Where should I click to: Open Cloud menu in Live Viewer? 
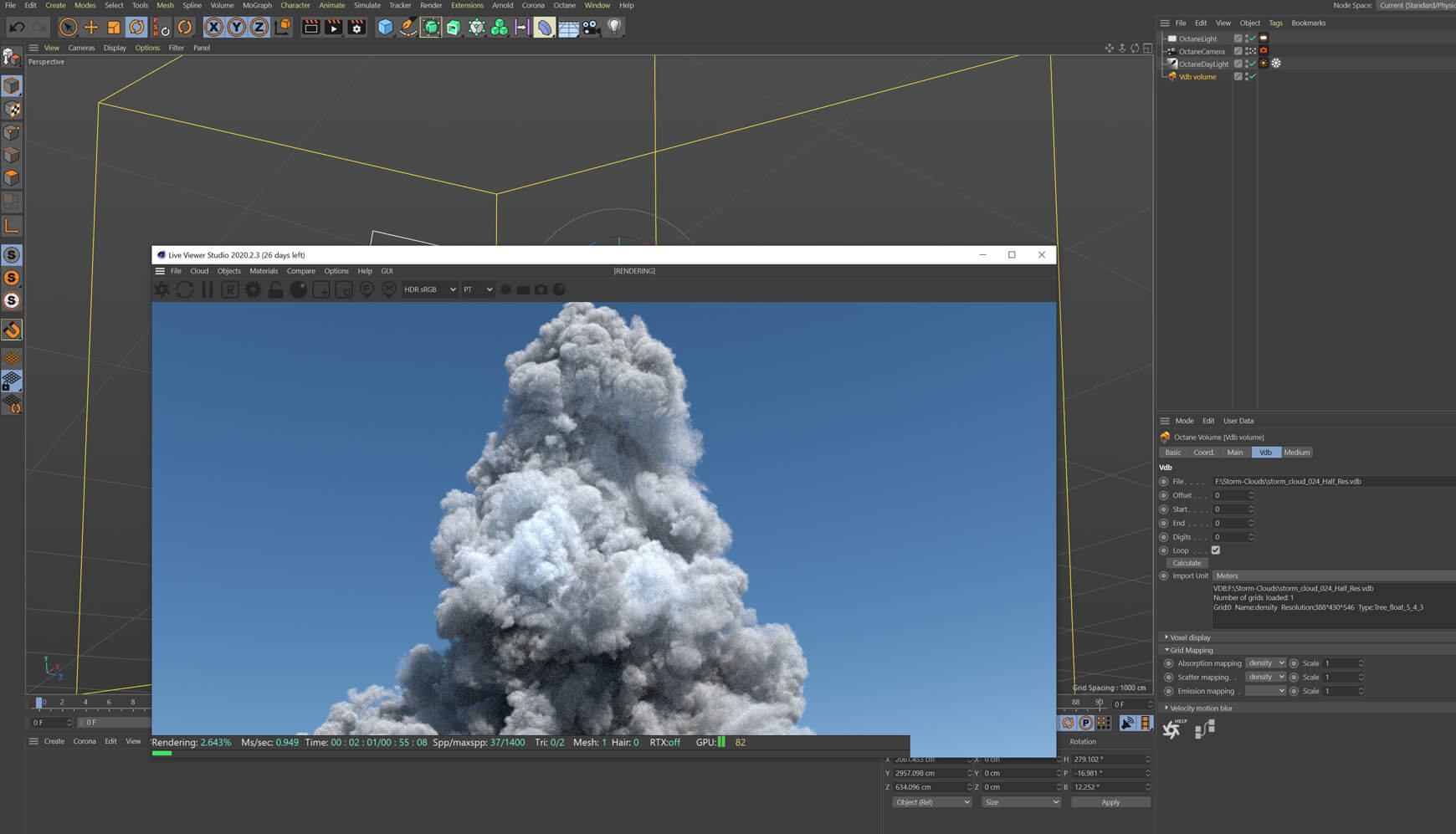(199, 271)
